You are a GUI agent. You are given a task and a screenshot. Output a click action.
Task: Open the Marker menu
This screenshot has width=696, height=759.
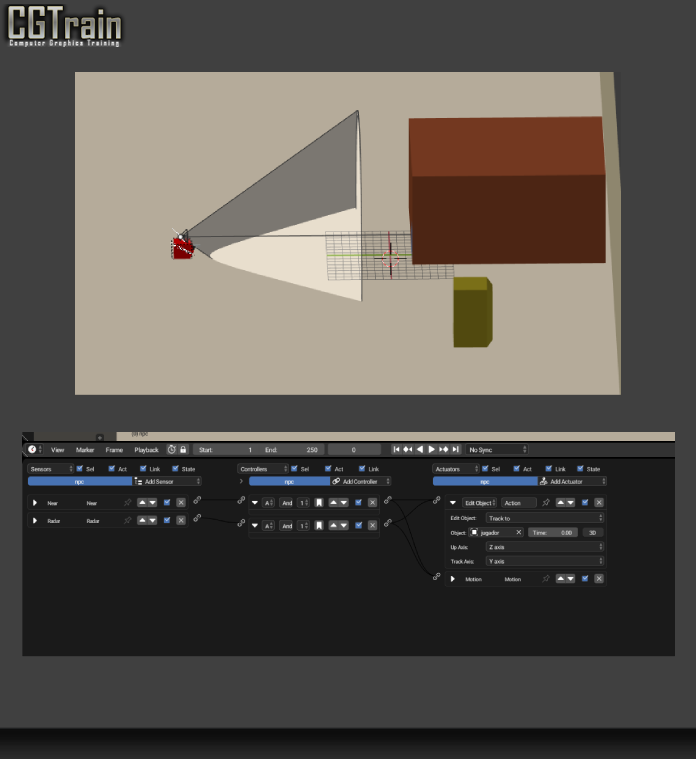[85, 450]
